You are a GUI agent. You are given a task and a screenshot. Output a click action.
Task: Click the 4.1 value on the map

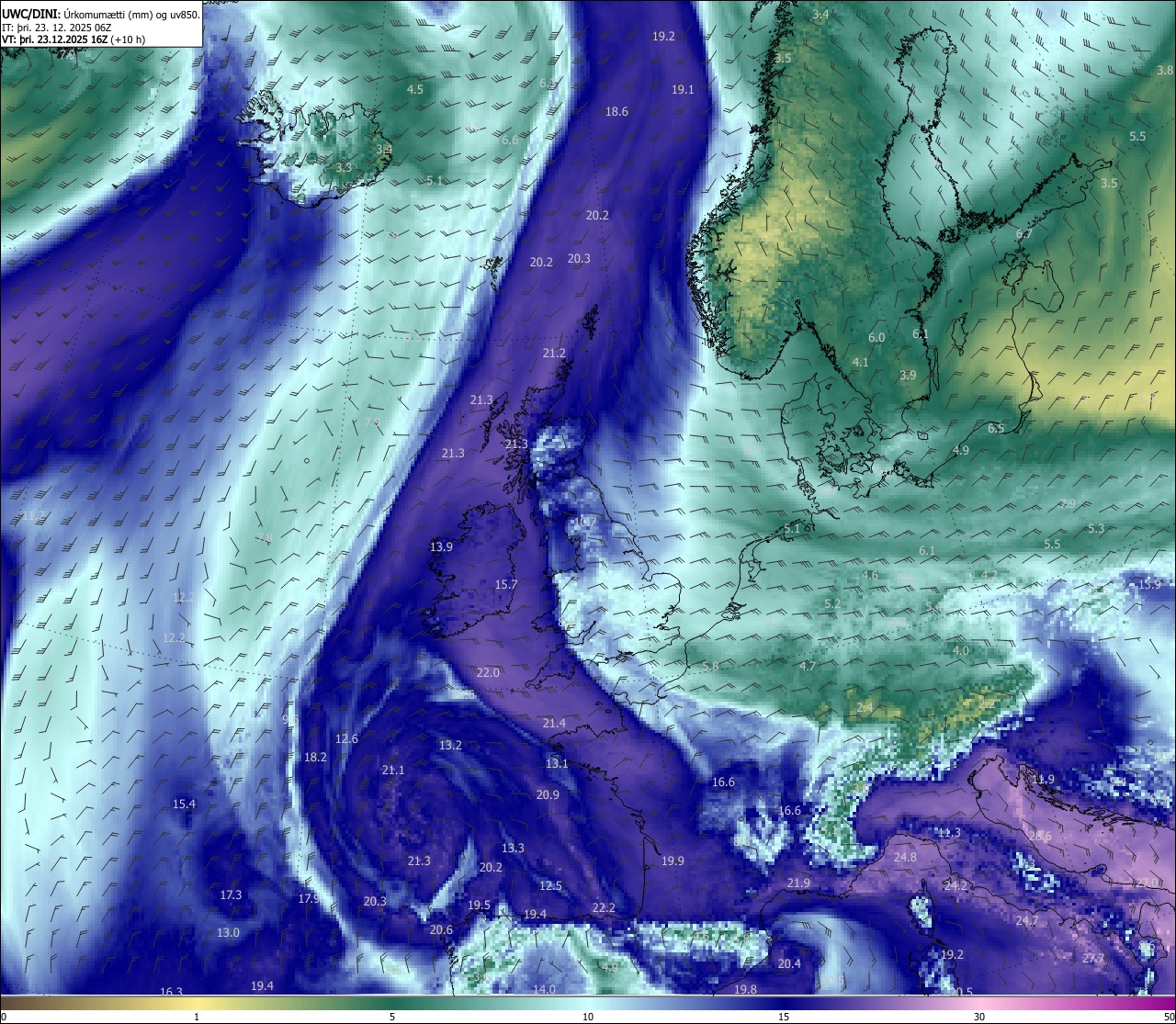coord(860,363)
